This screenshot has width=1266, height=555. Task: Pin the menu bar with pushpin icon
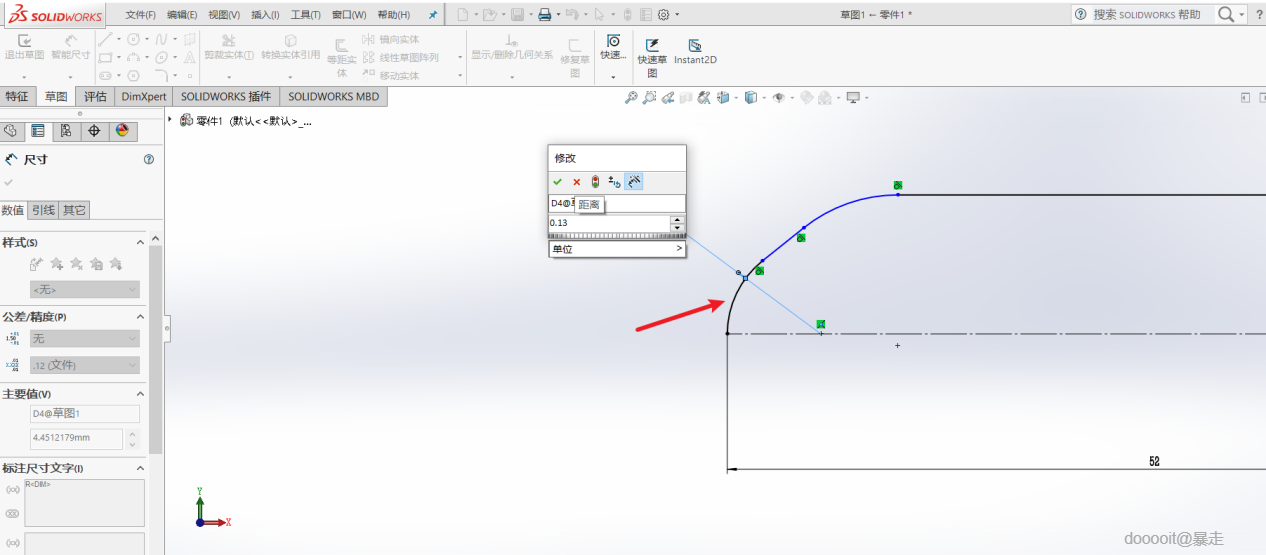pos(432,15)
